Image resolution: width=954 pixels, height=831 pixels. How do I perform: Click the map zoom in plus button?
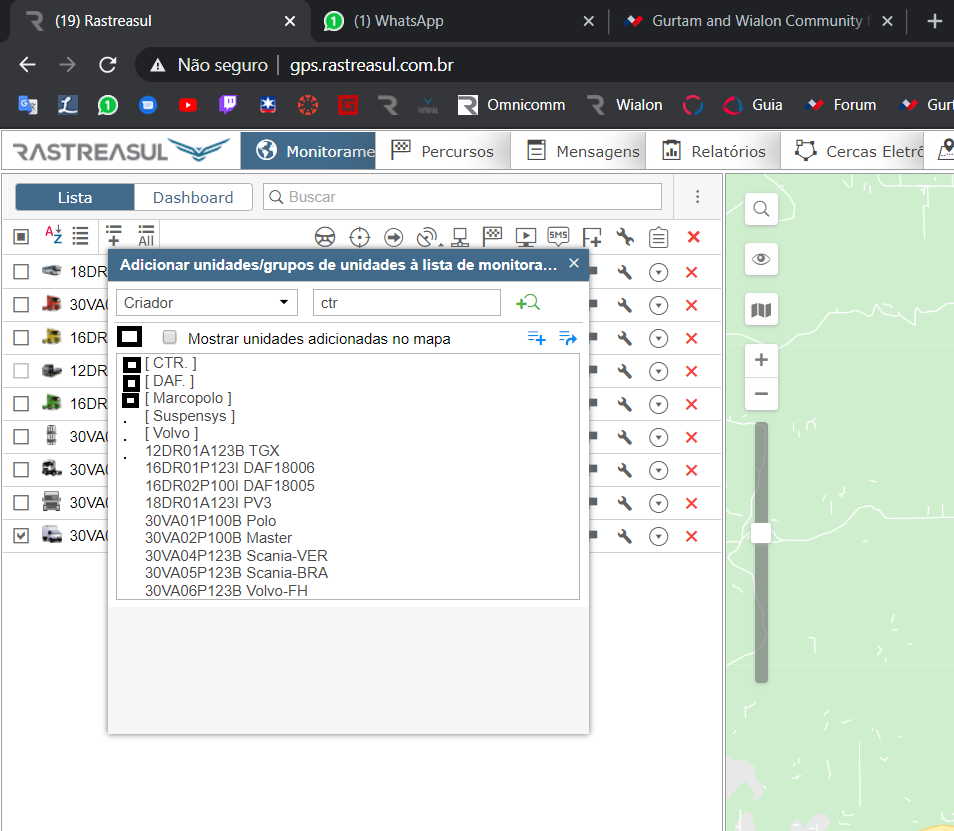coord(761,360)
